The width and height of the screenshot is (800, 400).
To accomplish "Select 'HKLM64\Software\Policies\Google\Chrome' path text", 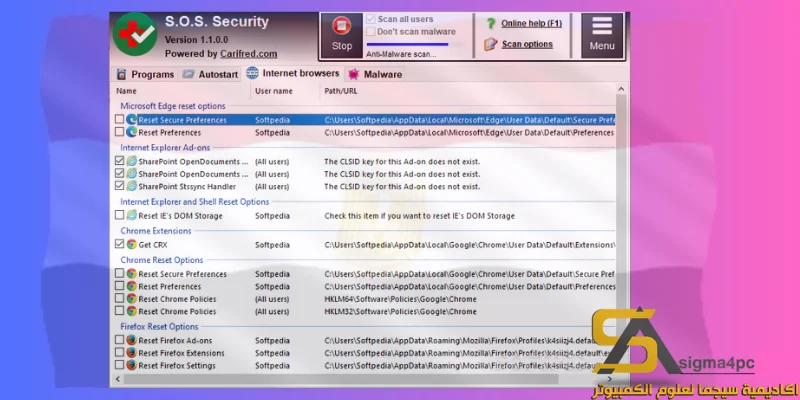I will pos(401,299).
